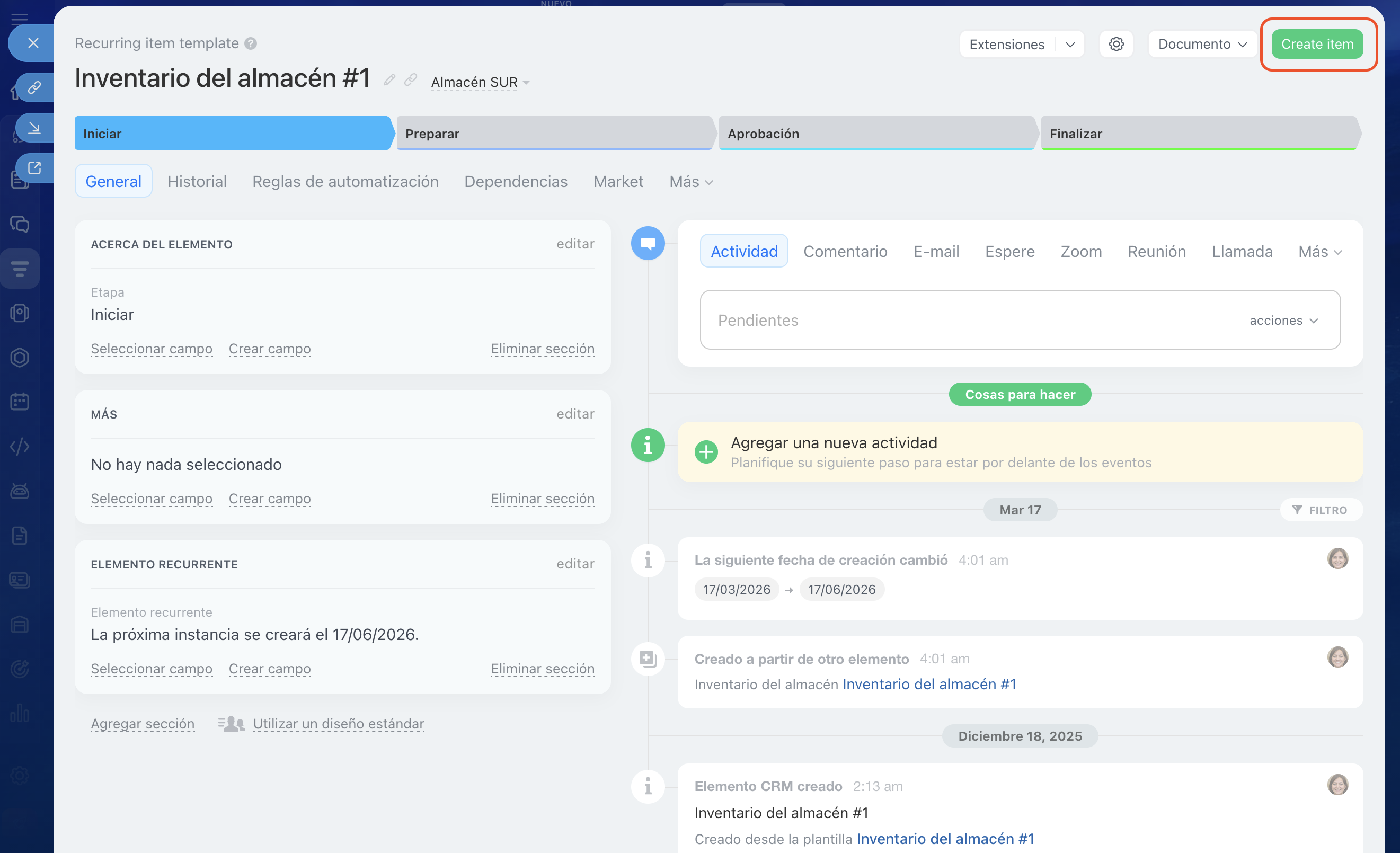Open the Extensiones dropdown arrow
Viewport: 1400px width, 853px height.
click(x=1070, y=45)
